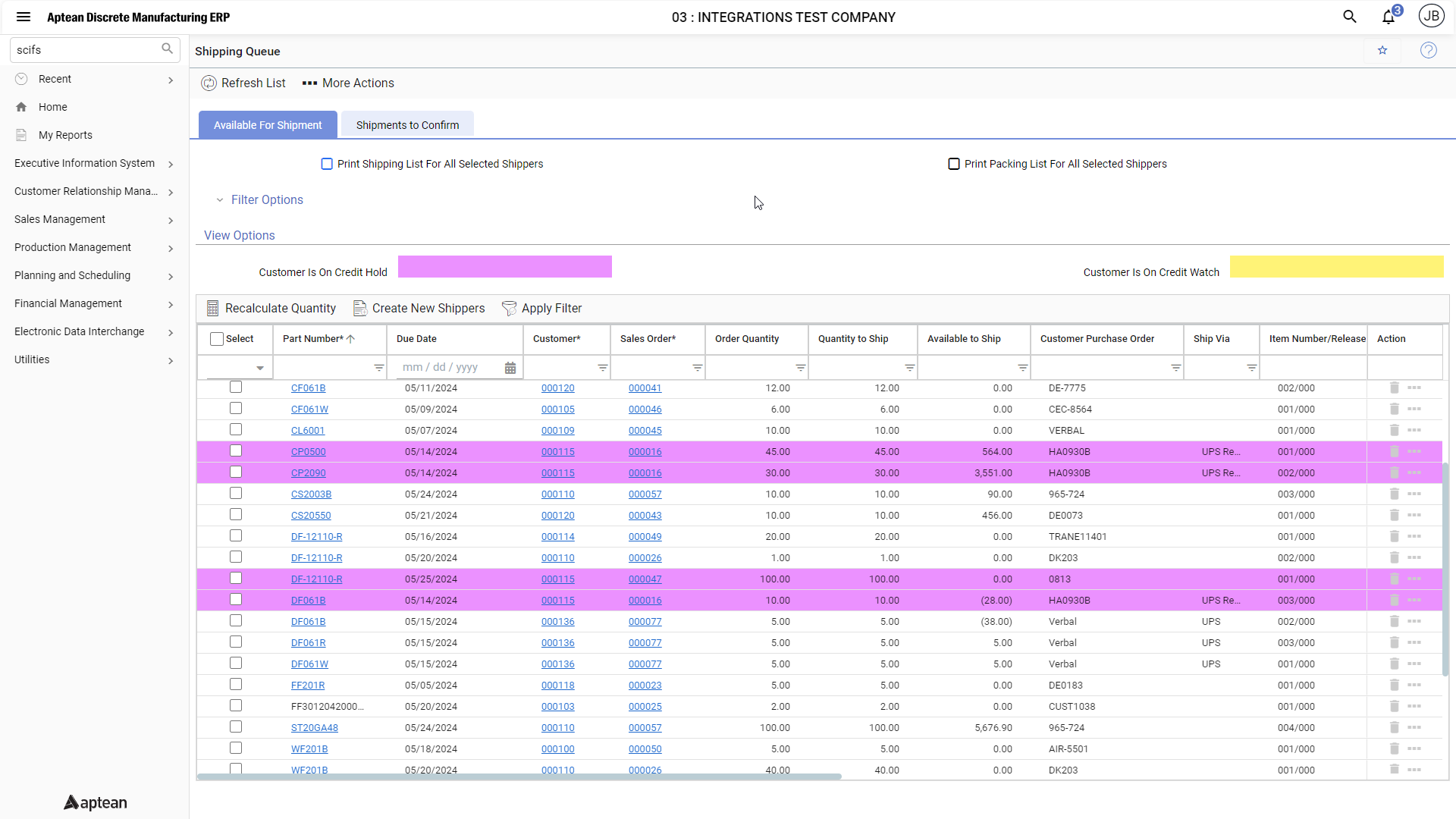
Task: Open notifications from the bell icon
Action: [1389, 16]
